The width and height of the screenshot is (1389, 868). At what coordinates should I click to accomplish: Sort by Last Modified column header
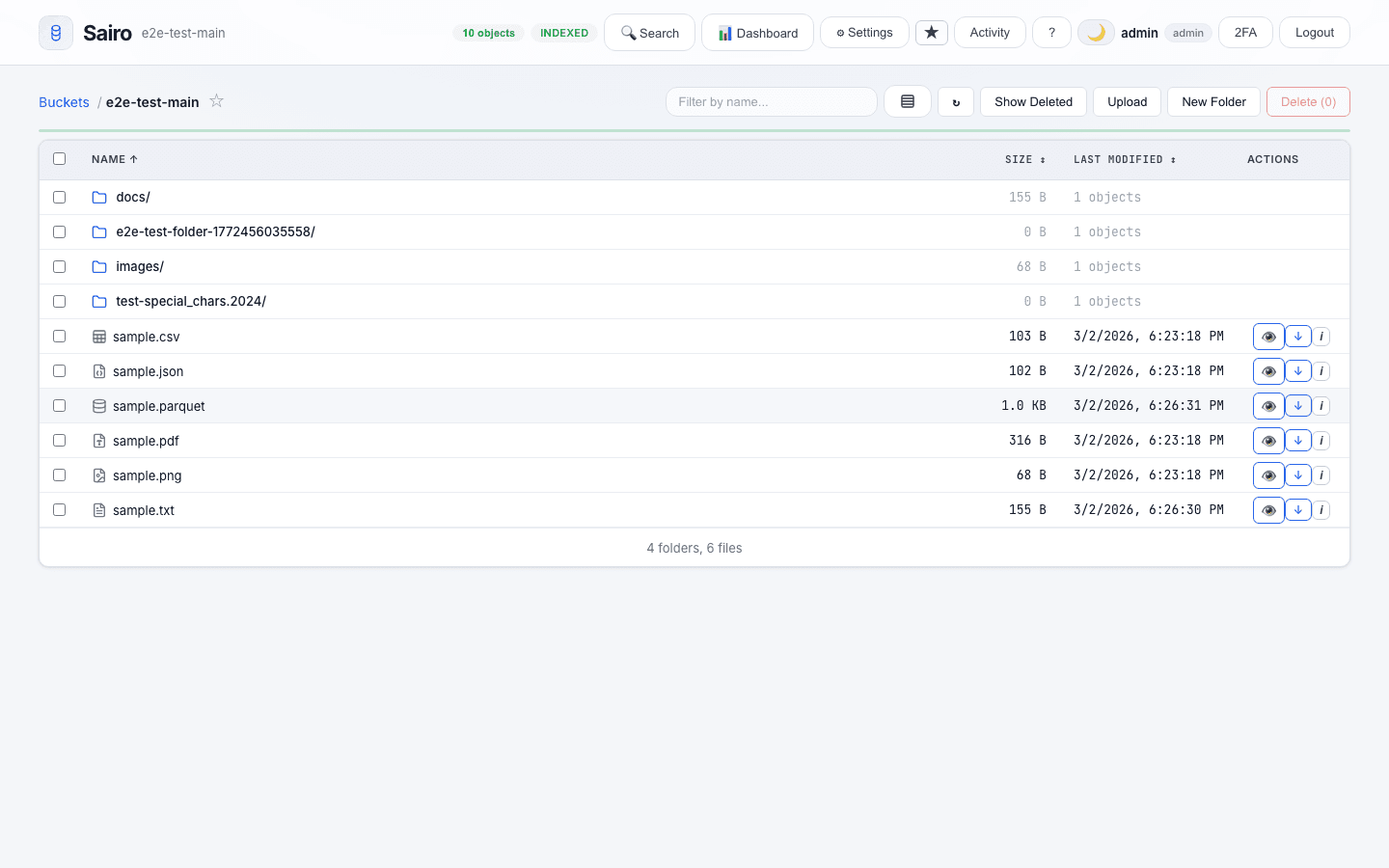pyautogui.click(x=1125, y=159)
